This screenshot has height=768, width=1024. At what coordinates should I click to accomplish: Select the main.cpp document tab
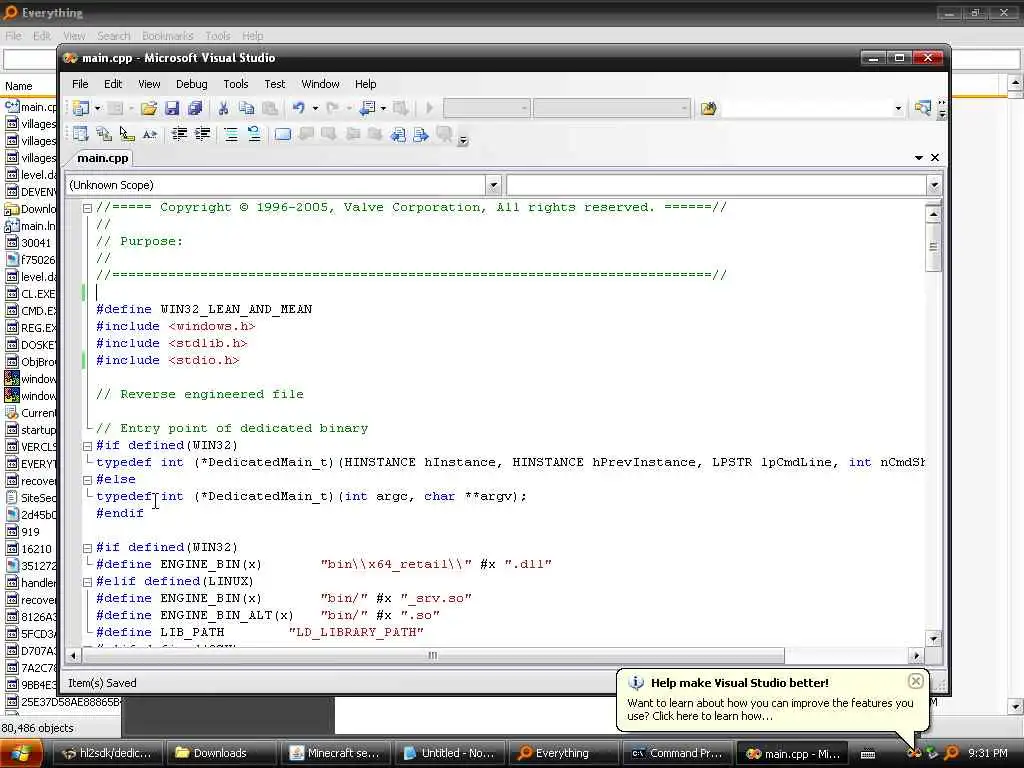click(x=103, y=158)
